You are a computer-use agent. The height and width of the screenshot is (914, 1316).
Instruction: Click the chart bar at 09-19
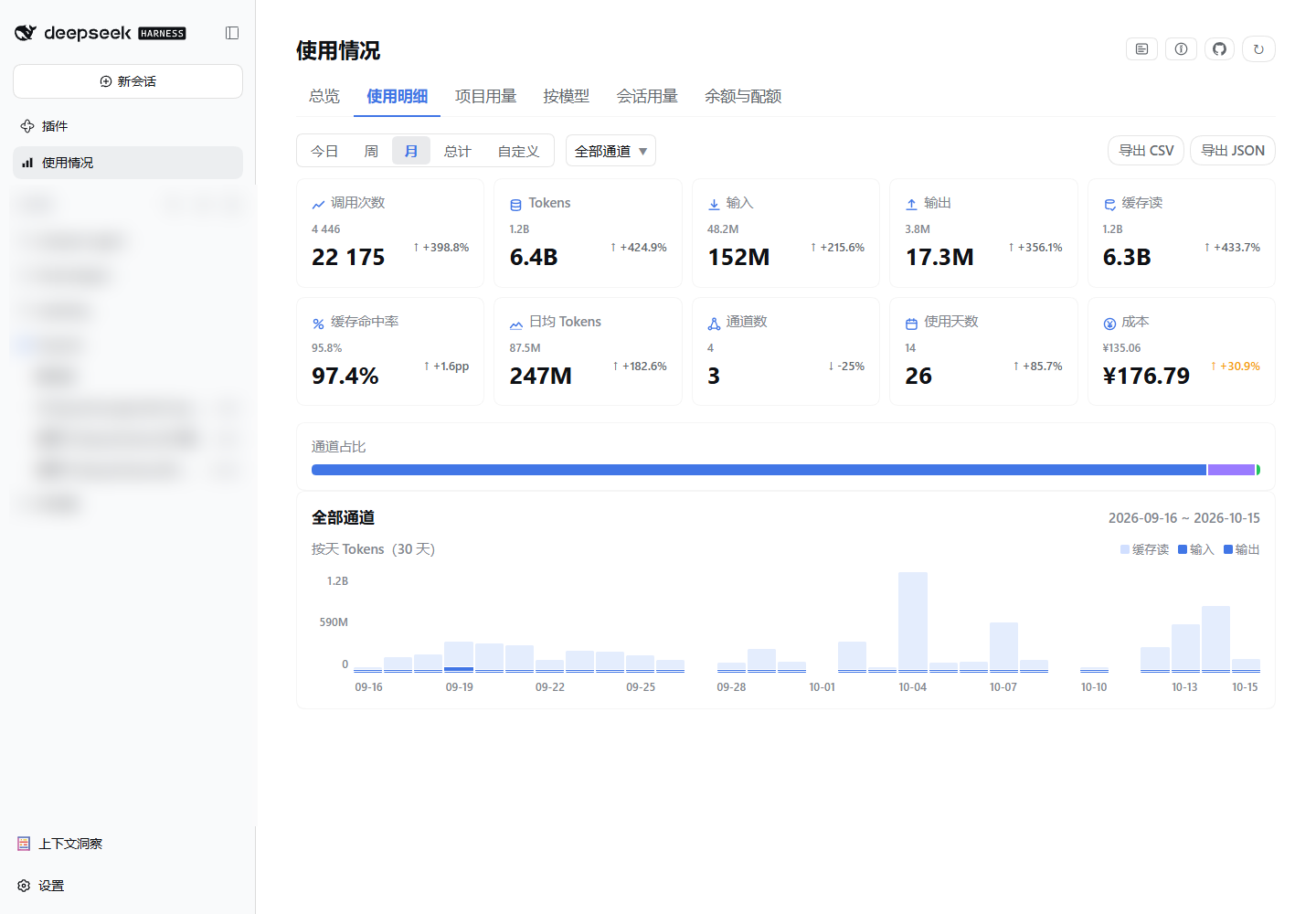(x=459, y=657)
